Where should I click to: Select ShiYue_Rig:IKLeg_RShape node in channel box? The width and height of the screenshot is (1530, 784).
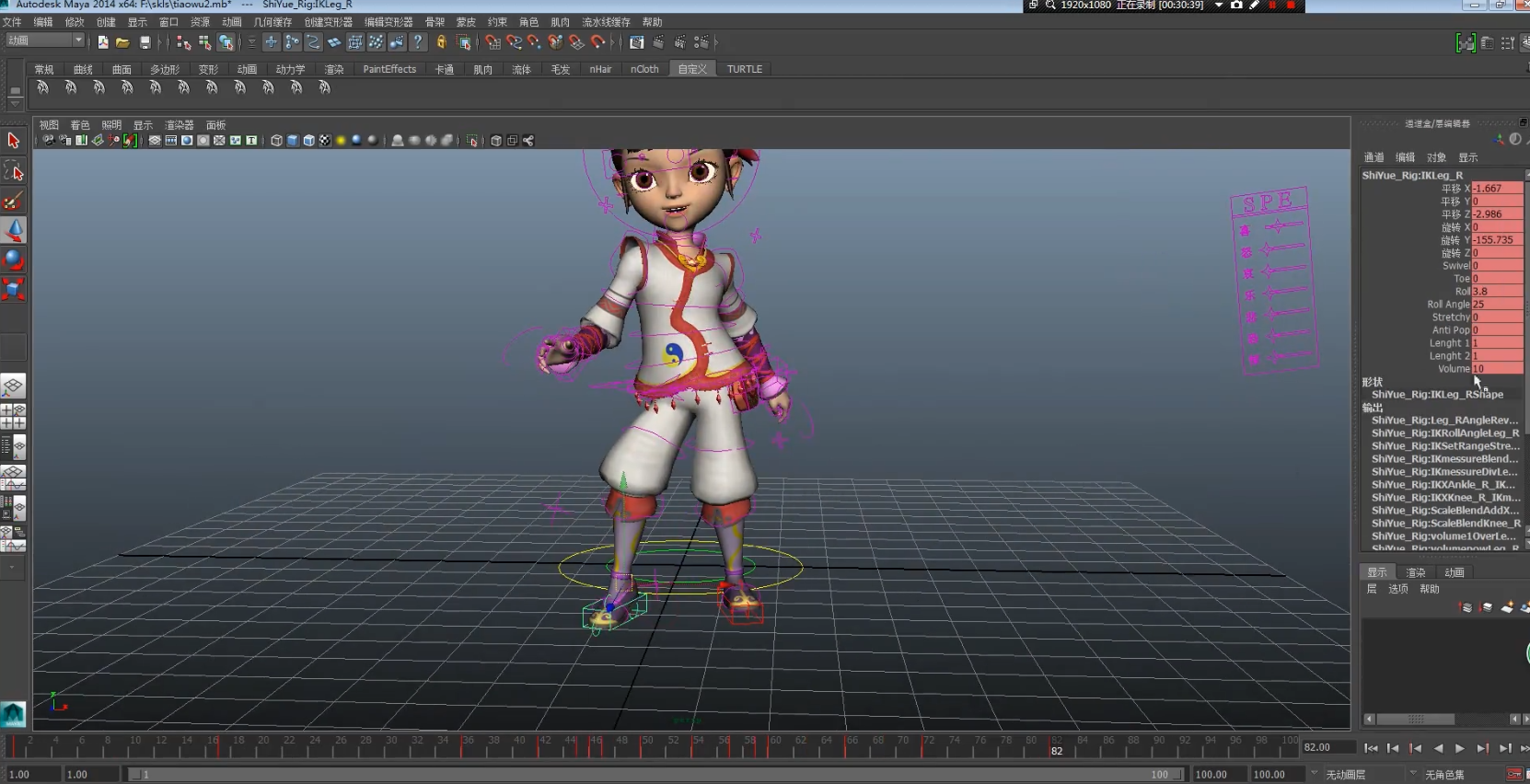(1437, 394)
